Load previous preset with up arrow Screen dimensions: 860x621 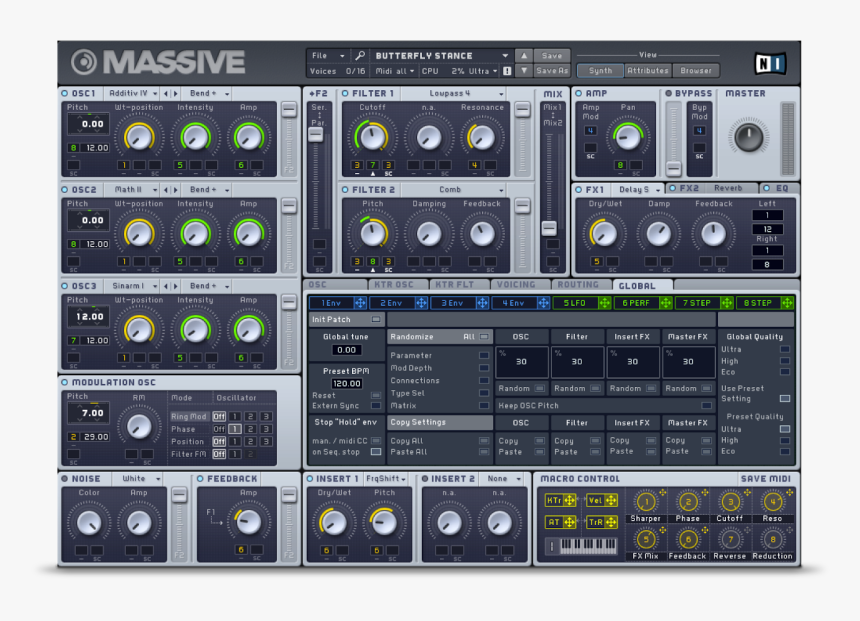click(524, 55)
